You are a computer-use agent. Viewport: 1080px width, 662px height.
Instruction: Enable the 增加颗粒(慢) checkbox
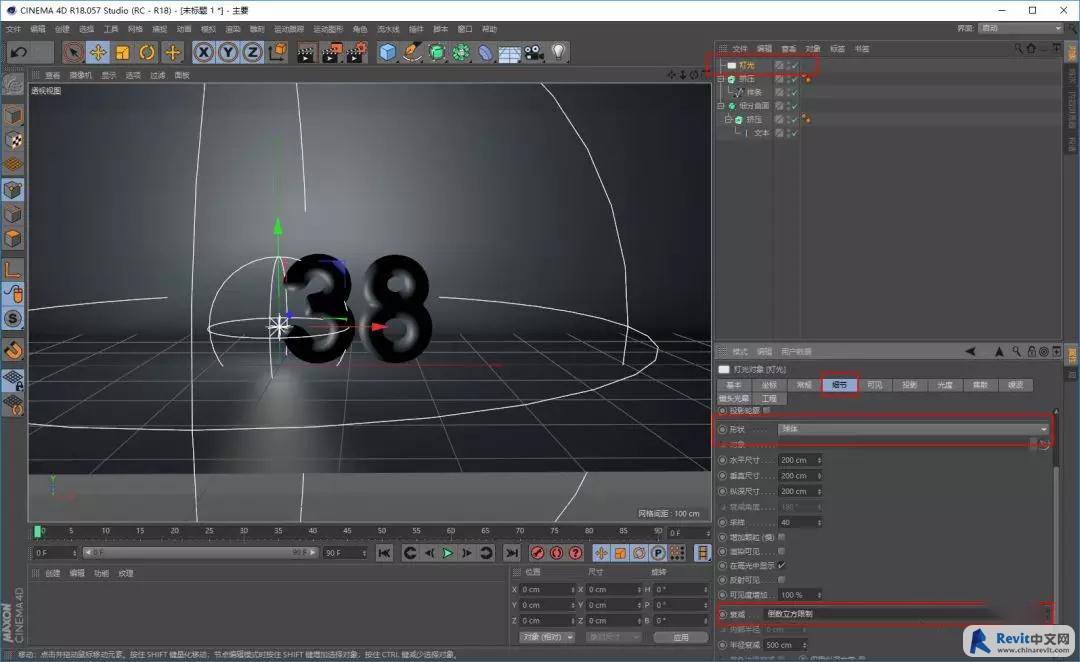tap(782, 537)
